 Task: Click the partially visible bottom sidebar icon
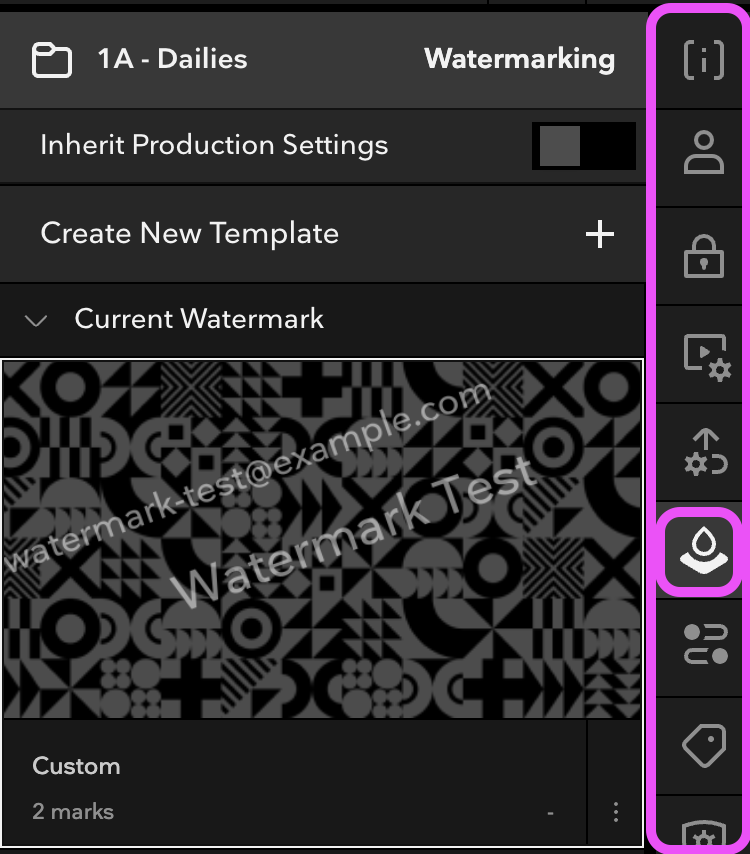click(x=703, y=835)
